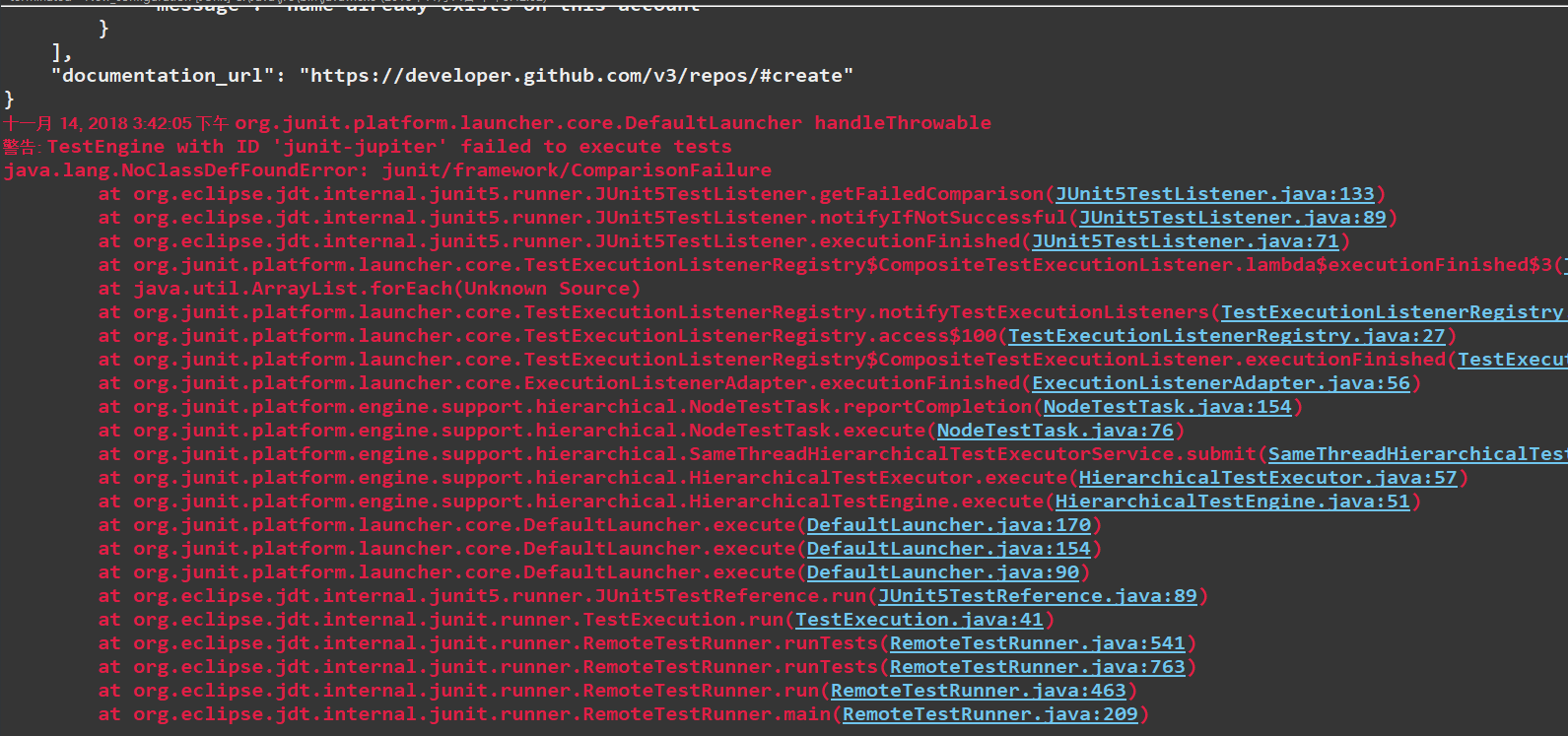Jump to ExecutionListenerAdapter.java:56
The height and width of the screenshot is (736, 1568).
1220,383
